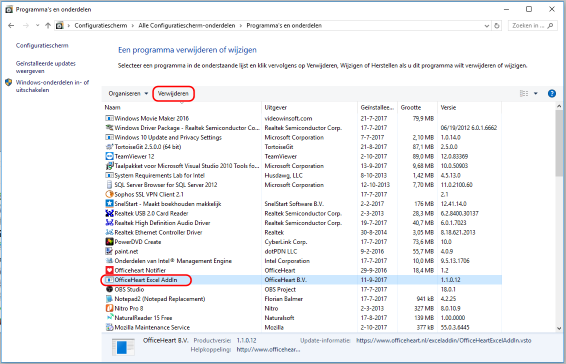Click the Officeheart Notifier heart icon
566x364 pixels.
(109, 270)
